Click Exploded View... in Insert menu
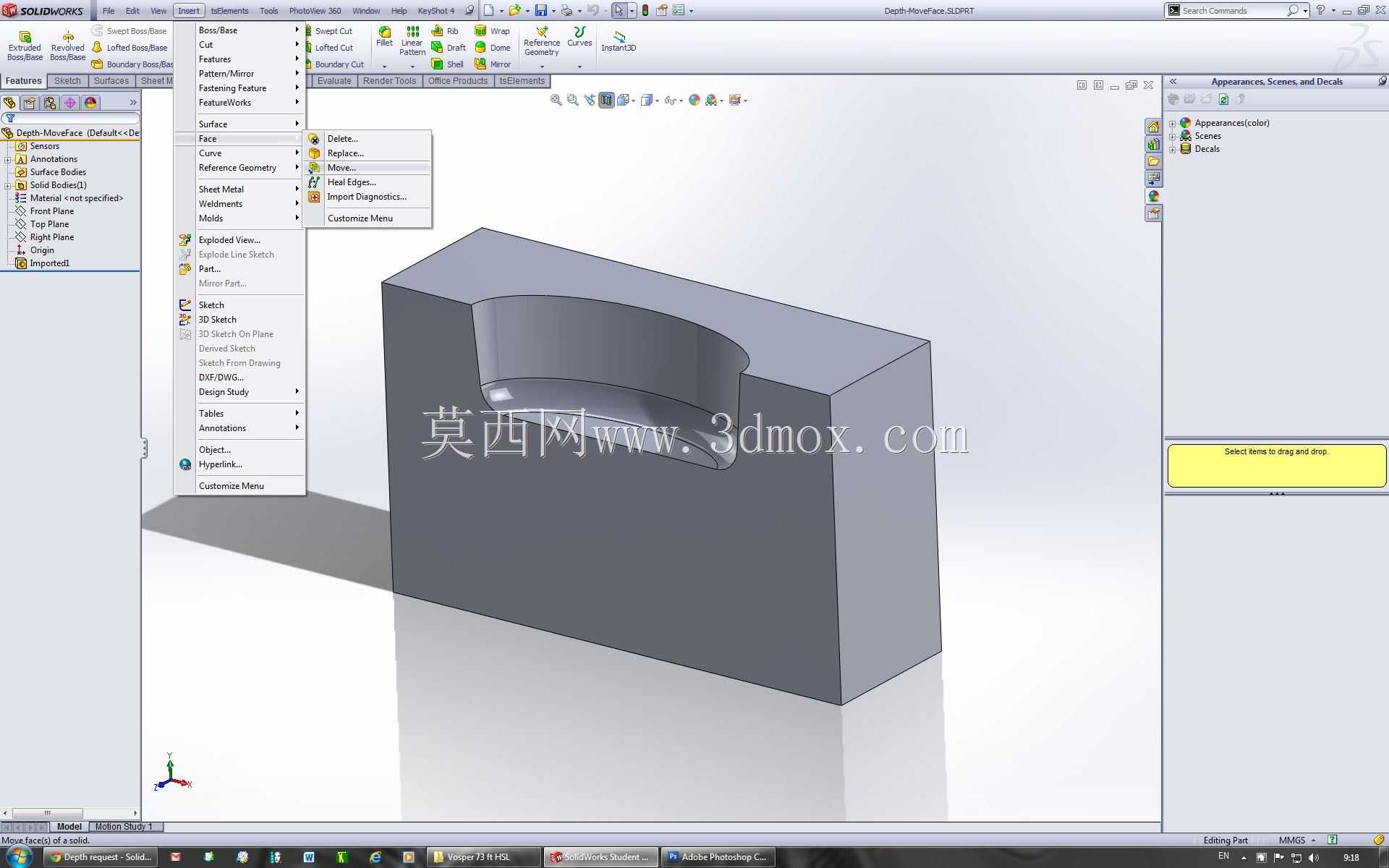 pyautogui.click(x=240, y=240)
